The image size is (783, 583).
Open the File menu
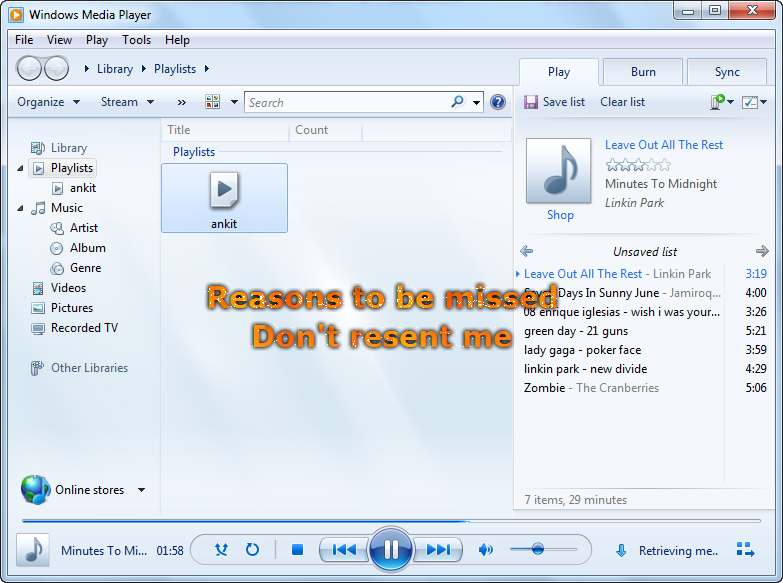pyautogui.click(x=24, y=40)
